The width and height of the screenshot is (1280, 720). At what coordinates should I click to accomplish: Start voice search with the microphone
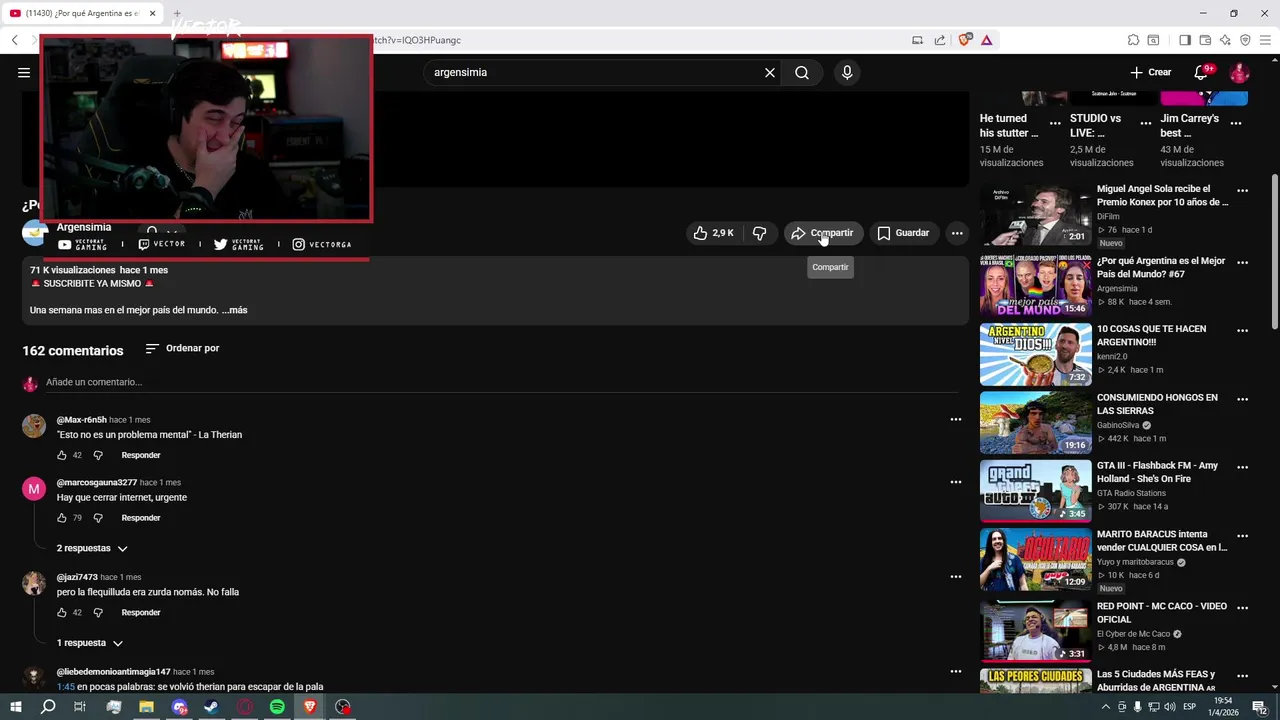[847, 72]
